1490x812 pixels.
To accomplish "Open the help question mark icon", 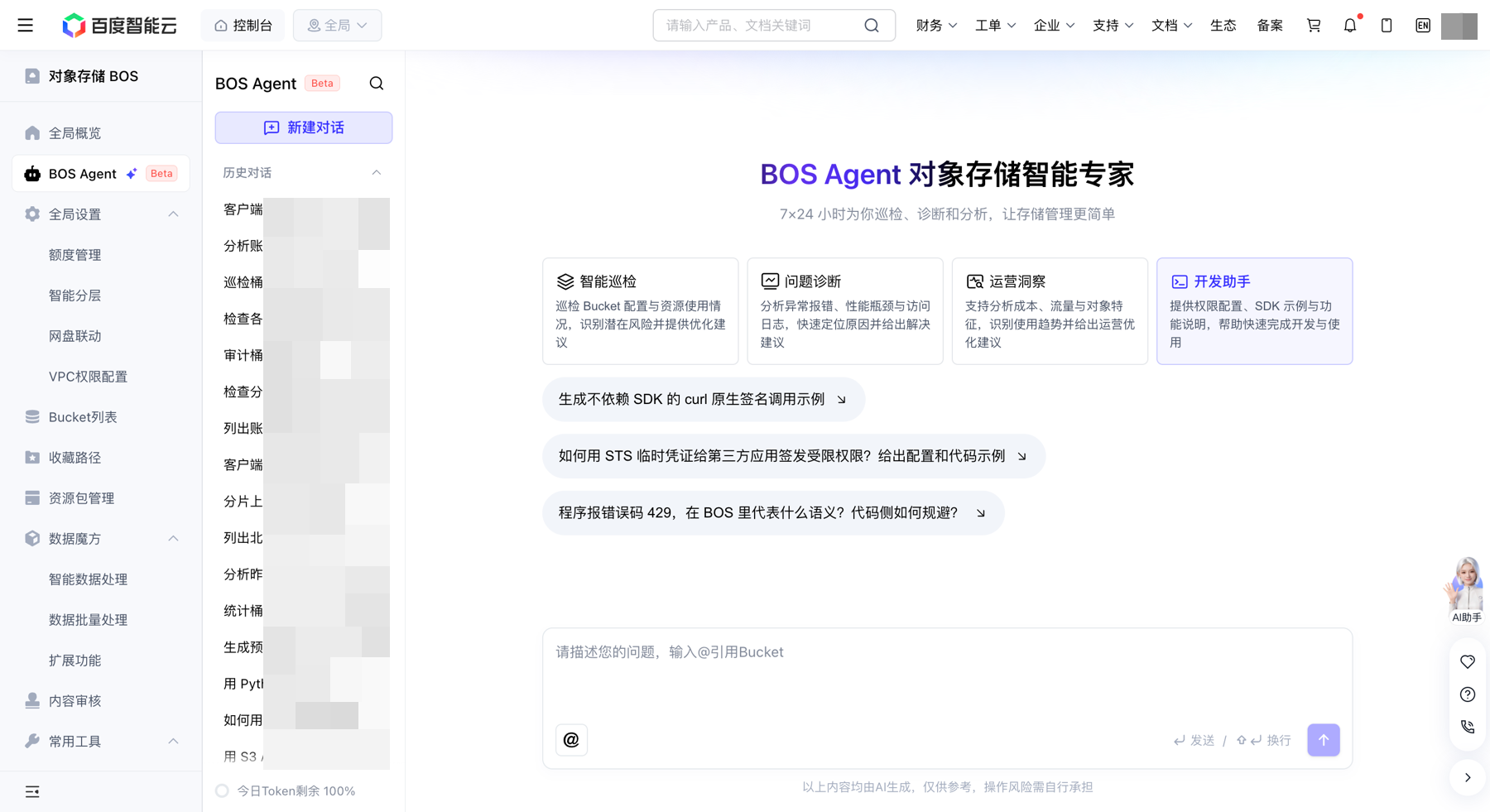I will pos(1468,694).
